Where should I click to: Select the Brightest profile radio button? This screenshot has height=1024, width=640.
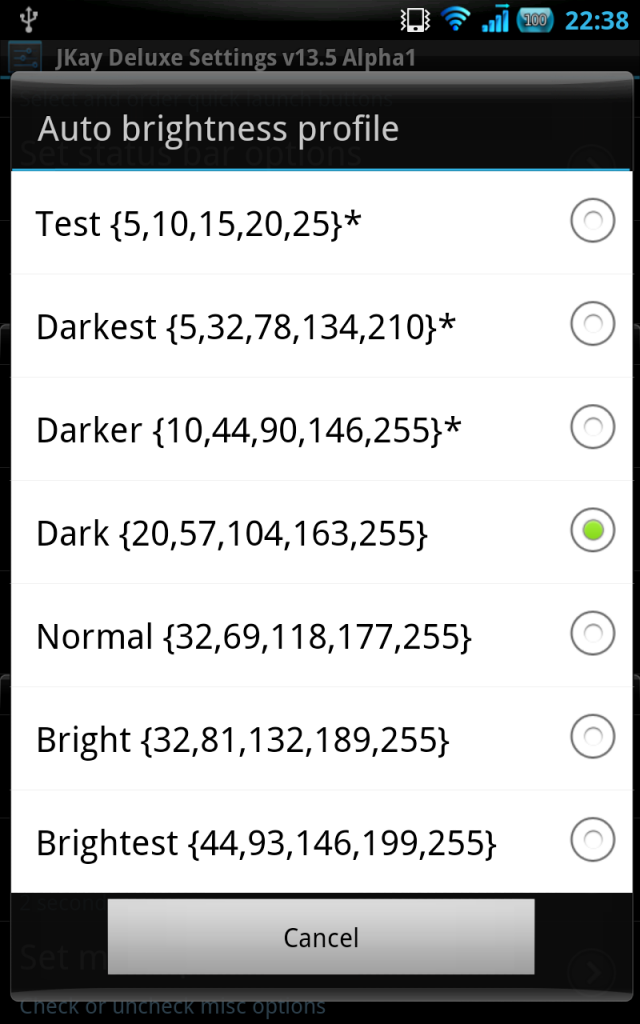click(592, 839)
